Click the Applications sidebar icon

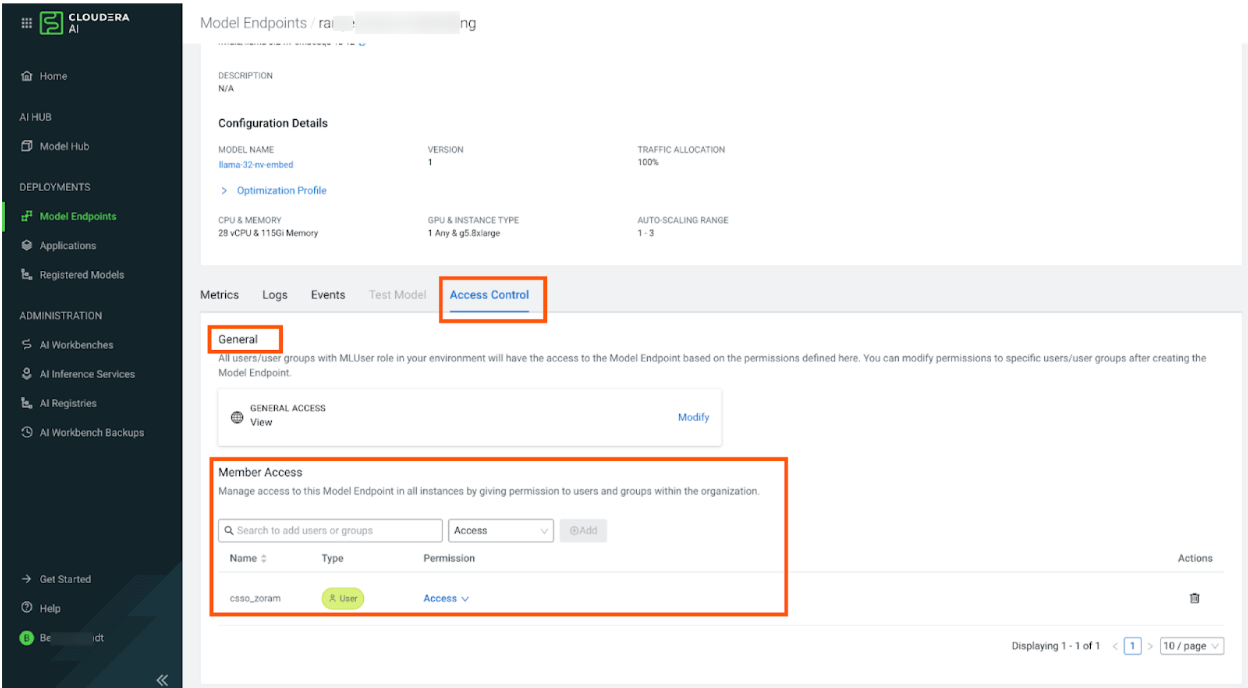(27, 246)
